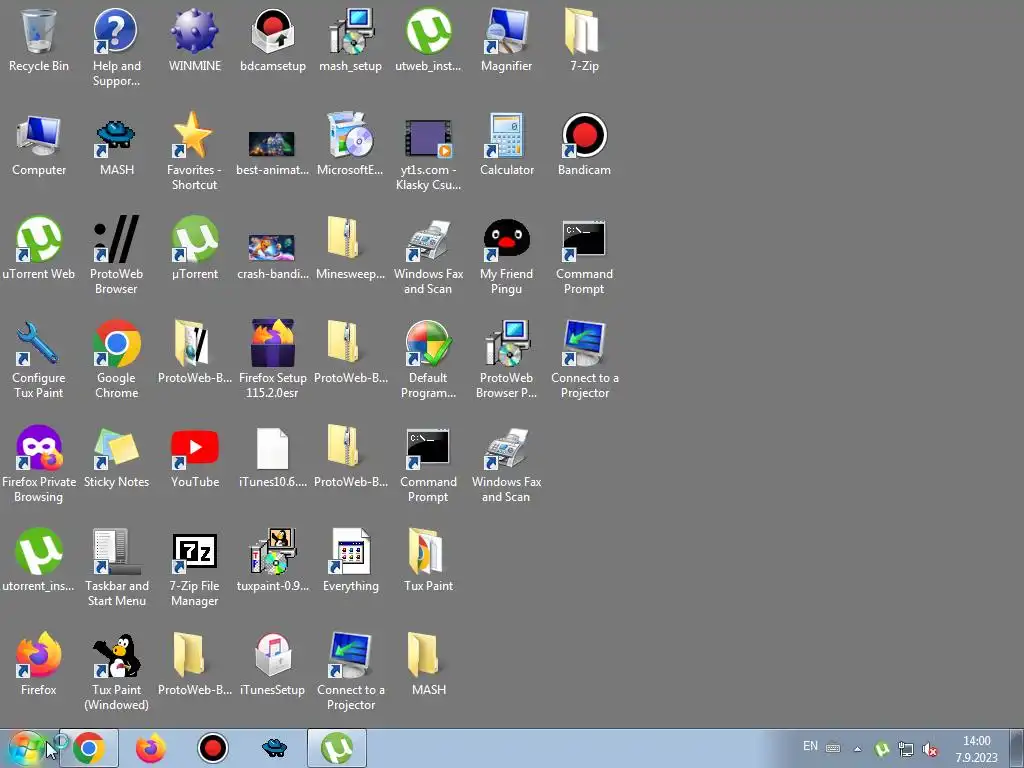The width and height of the screenshot is (1024, 768).
Task: Open Taskbar and Start Menu shortcut
Action: [x=116, y=566]
